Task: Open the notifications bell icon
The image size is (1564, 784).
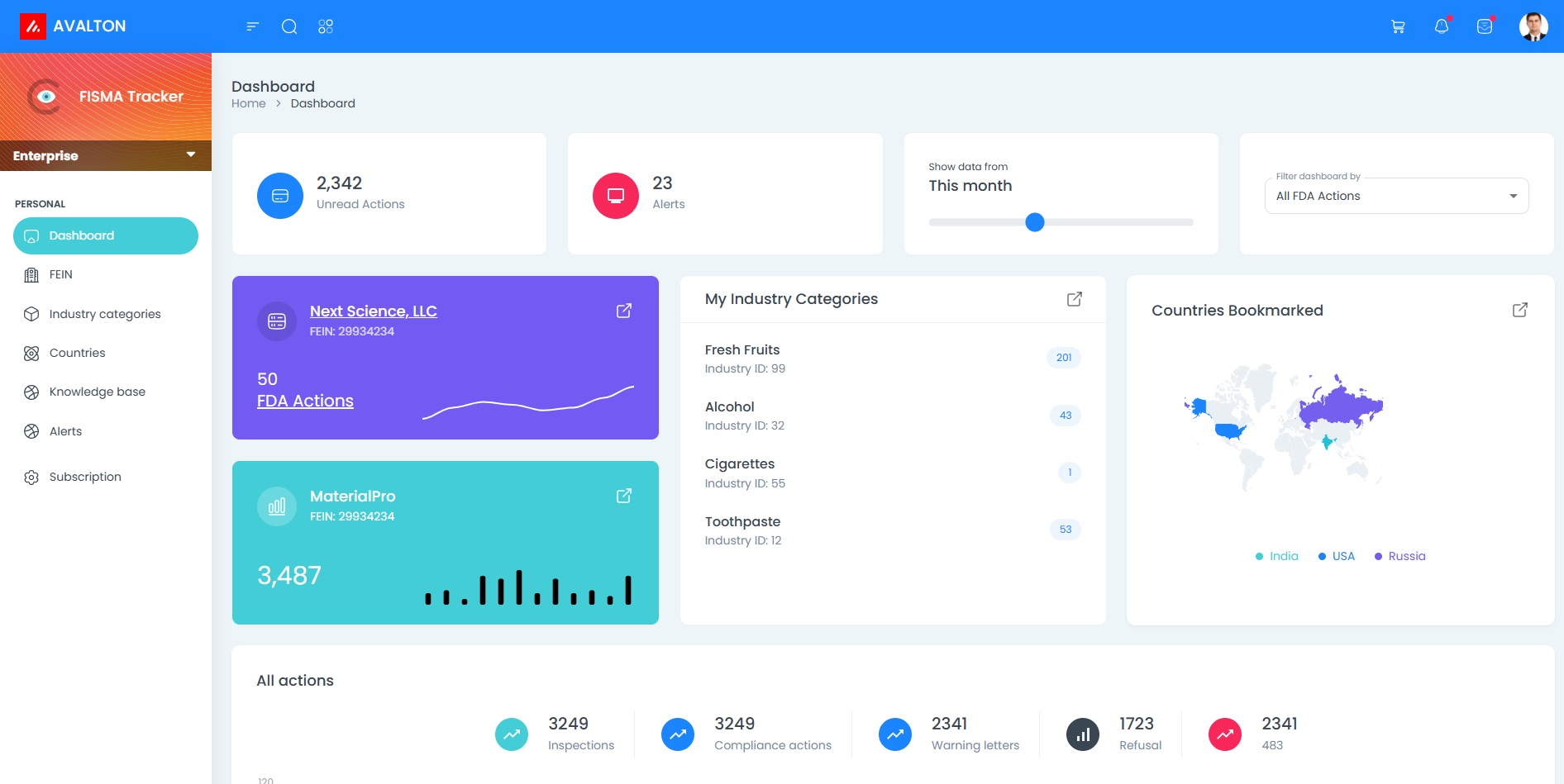Action: coord(1441,26)
